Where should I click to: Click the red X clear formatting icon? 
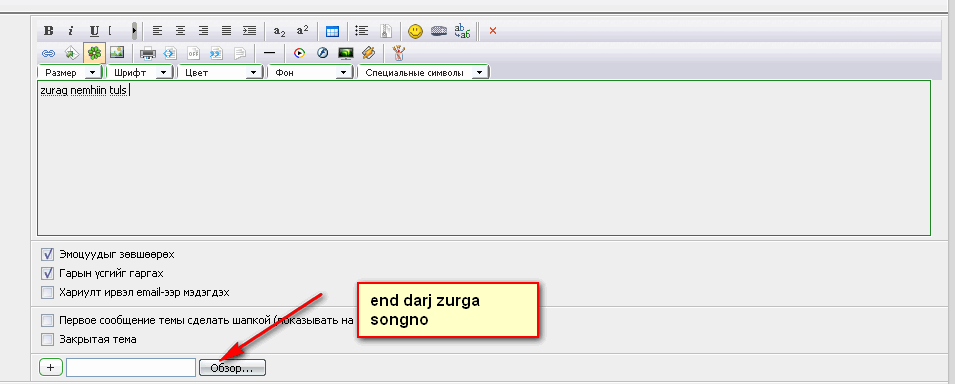pyautogui.click(x=493, y=30)
